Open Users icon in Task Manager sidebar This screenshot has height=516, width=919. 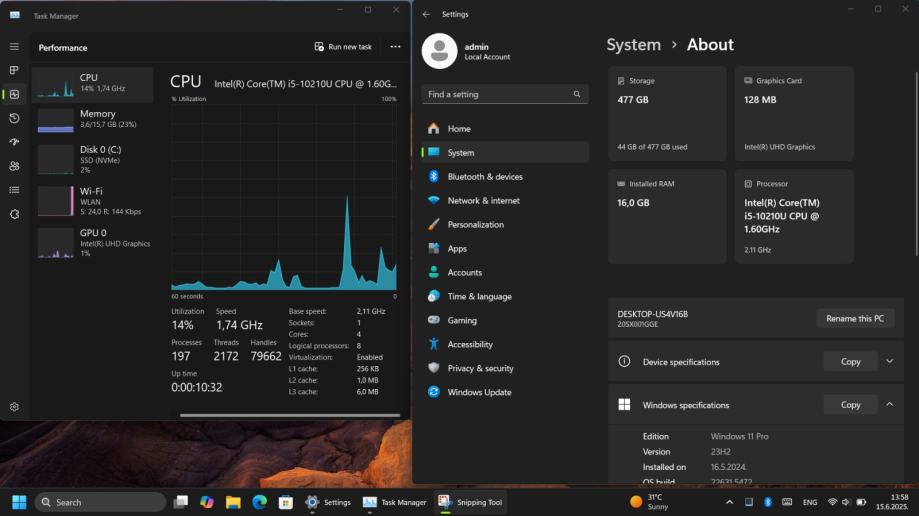tap(14, 166)
